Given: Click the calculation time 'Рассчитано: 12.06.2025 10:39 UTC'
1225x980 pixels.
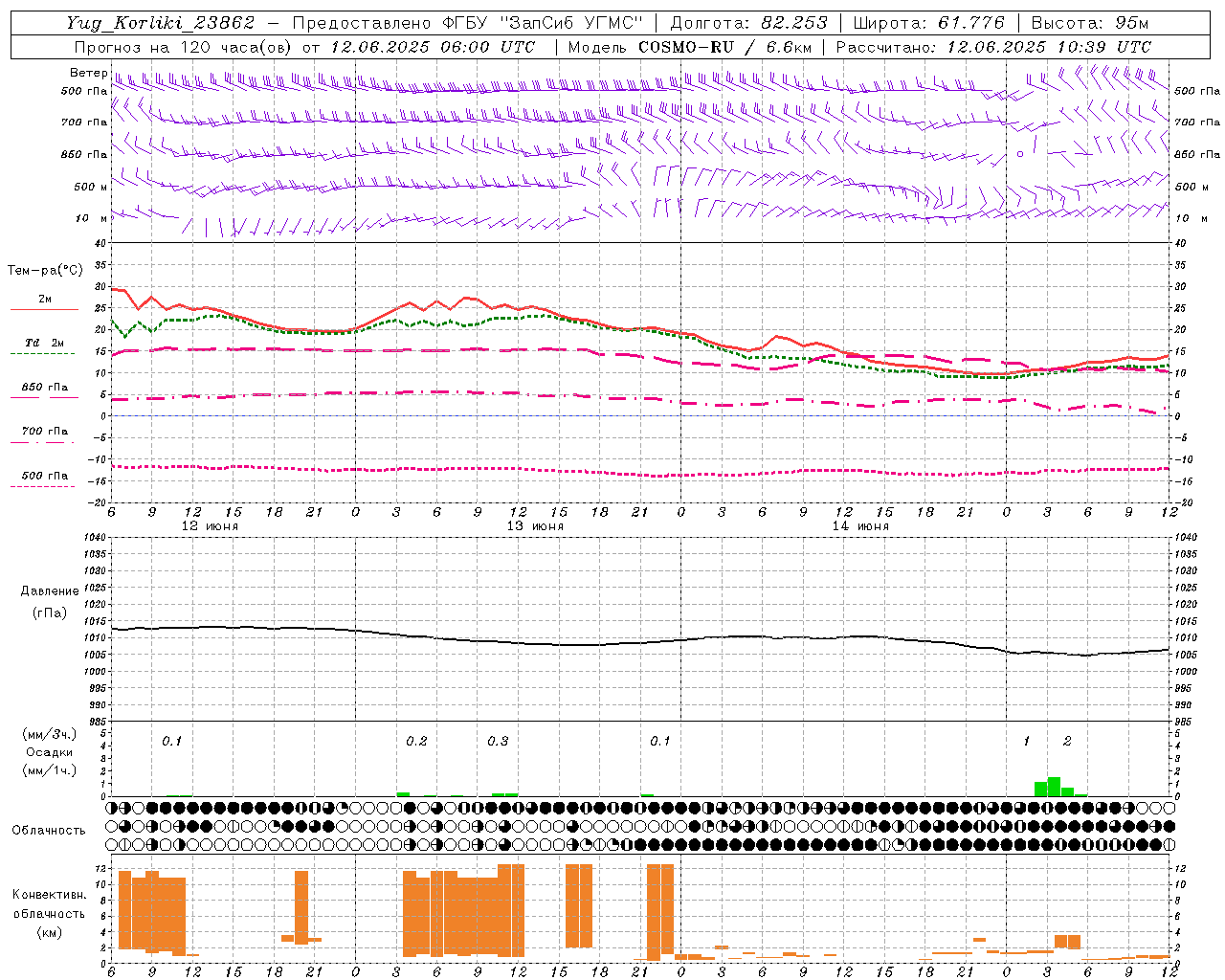Looking at the screenshot, I should [x=993, y=47].
